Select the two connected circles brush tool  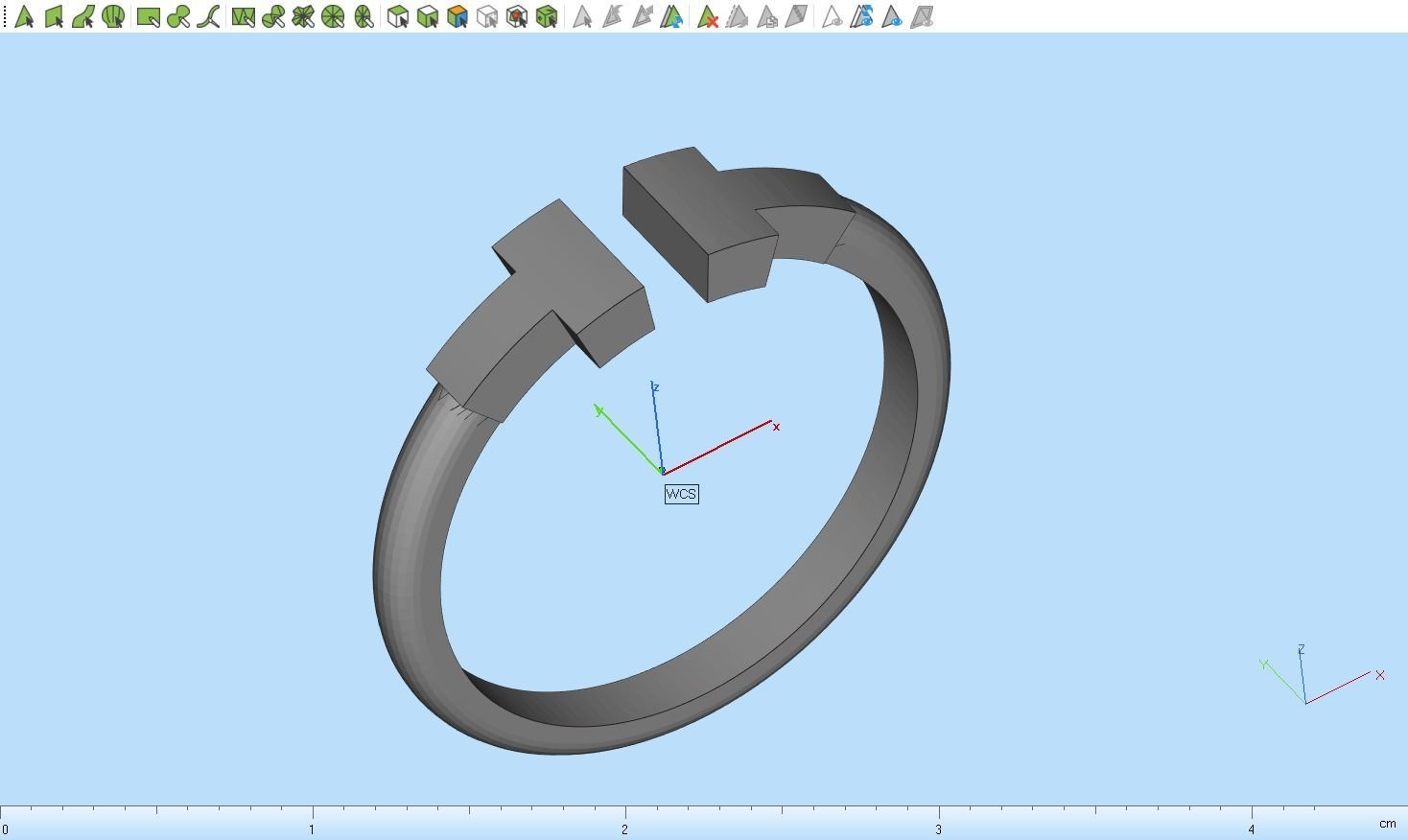click(x=178, y=16)
